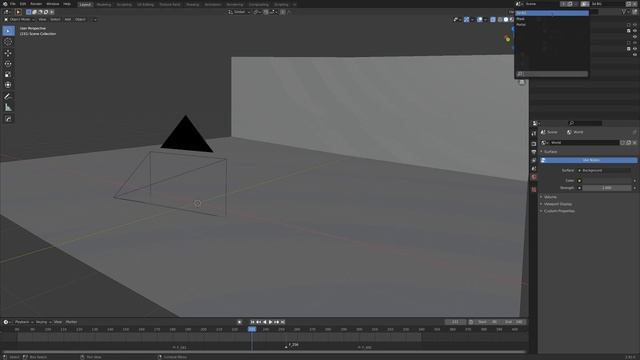Image resolution: width=640 pixels, height=360 pixels.
Task: Click the properties editor type icon
Action: pyautogui.click(x=536, y=123)
